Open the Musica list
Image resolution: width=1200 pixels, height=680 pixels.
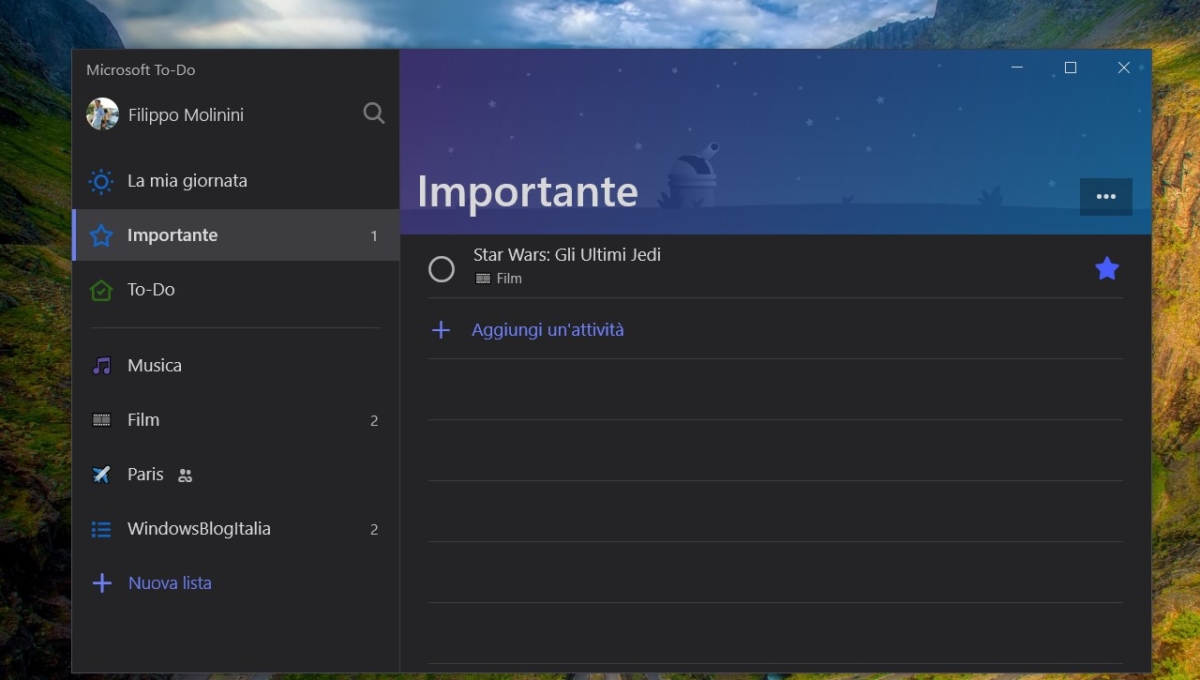[x=236, y=365]
